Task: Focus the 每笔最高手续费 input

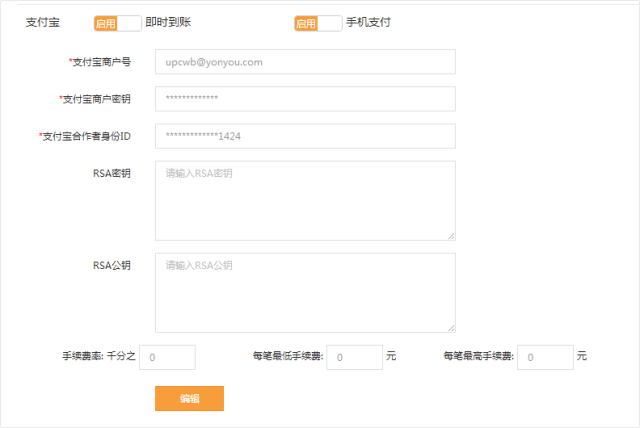Action: pyautogui.click(x=545, y=357)
